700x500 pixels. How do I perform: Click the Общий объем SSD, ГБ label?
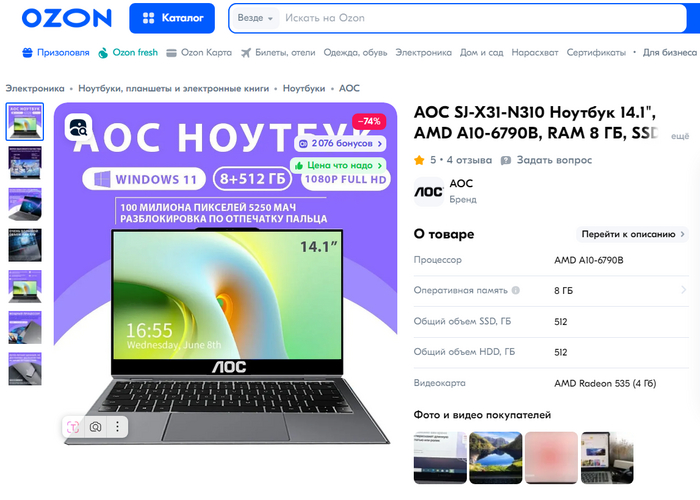point(462,321)
